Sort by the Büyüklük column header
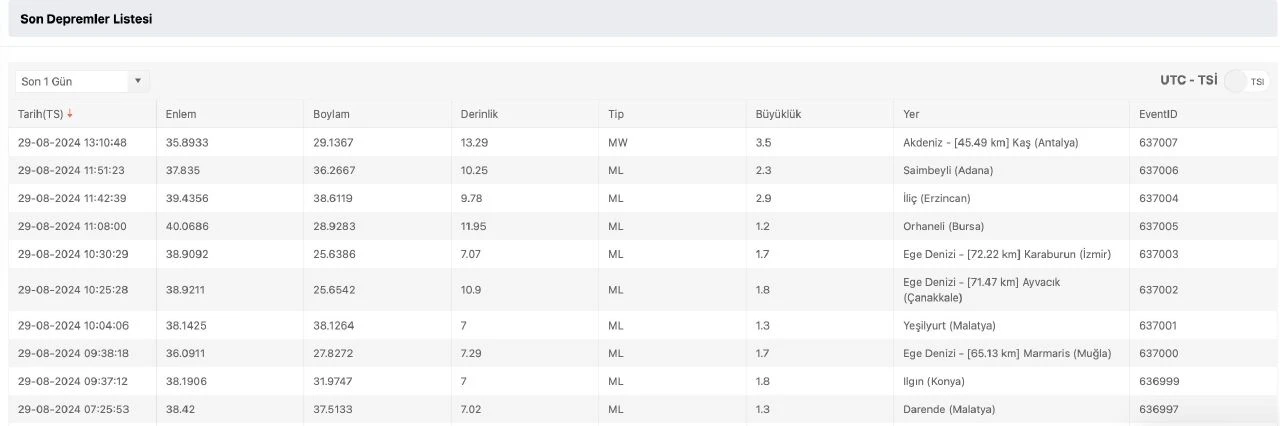Screen dimensions: 1280x426 tap(778, 114)
